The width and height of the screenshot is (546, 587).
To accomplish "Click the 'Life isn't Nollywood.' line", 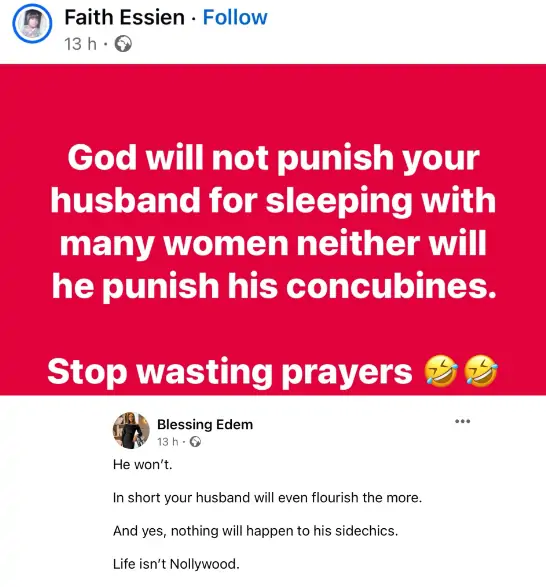I will (176, 564).
